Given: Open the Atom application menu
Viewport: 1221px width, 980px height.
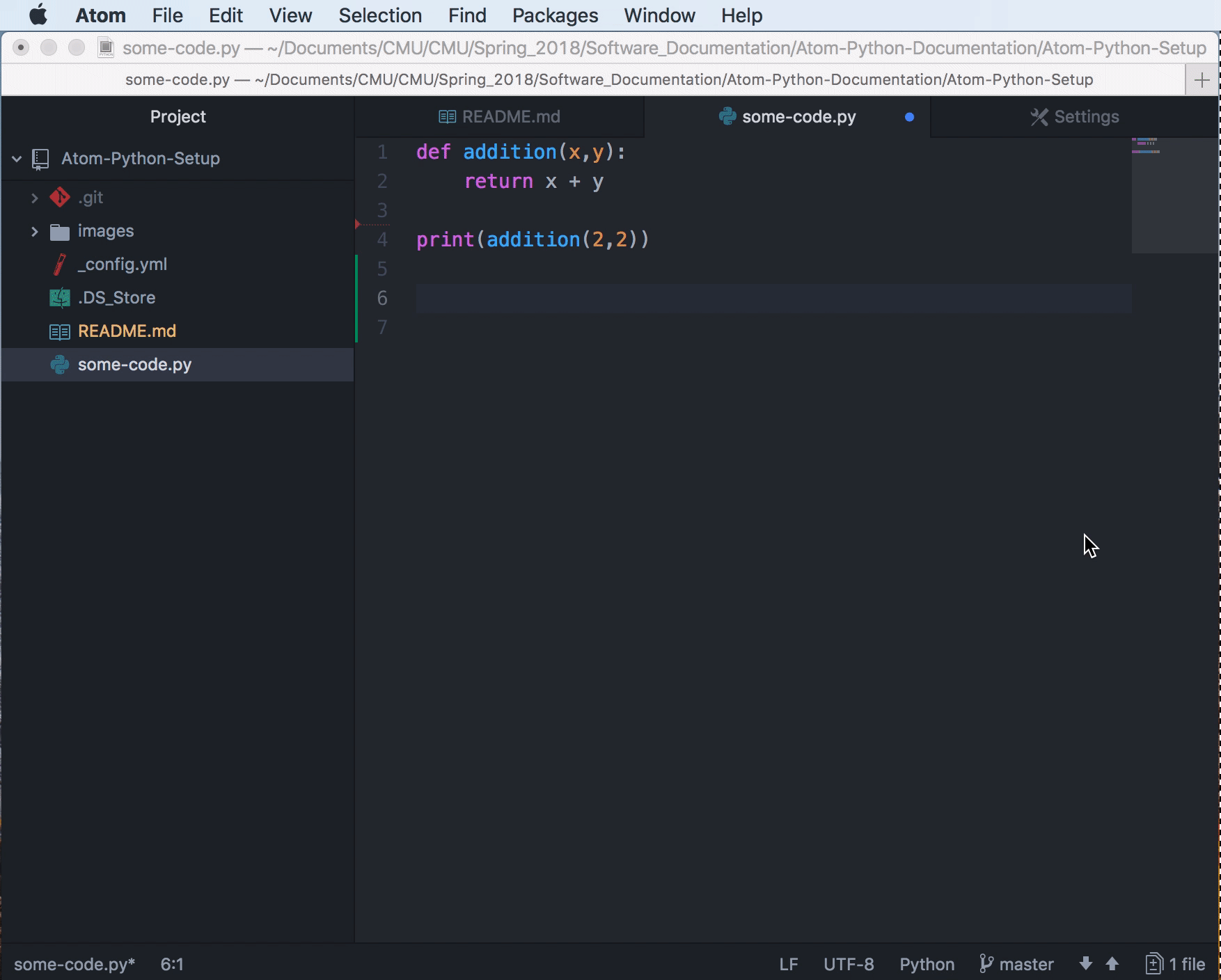Looking at the screenshot, I should click(100, 15).
